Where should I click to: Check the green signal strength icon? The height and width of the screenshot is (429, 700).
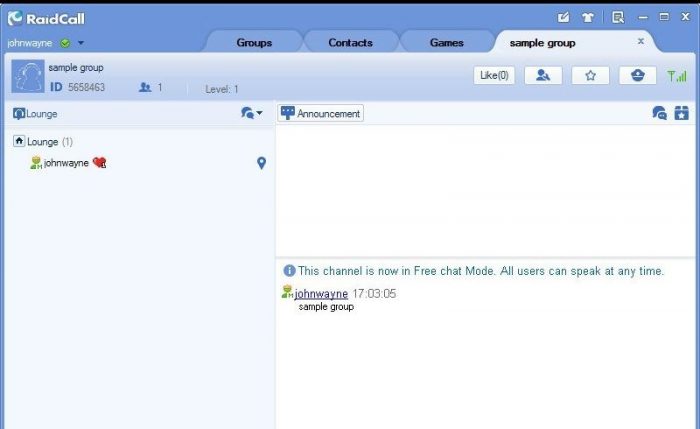tap(677, 76)
